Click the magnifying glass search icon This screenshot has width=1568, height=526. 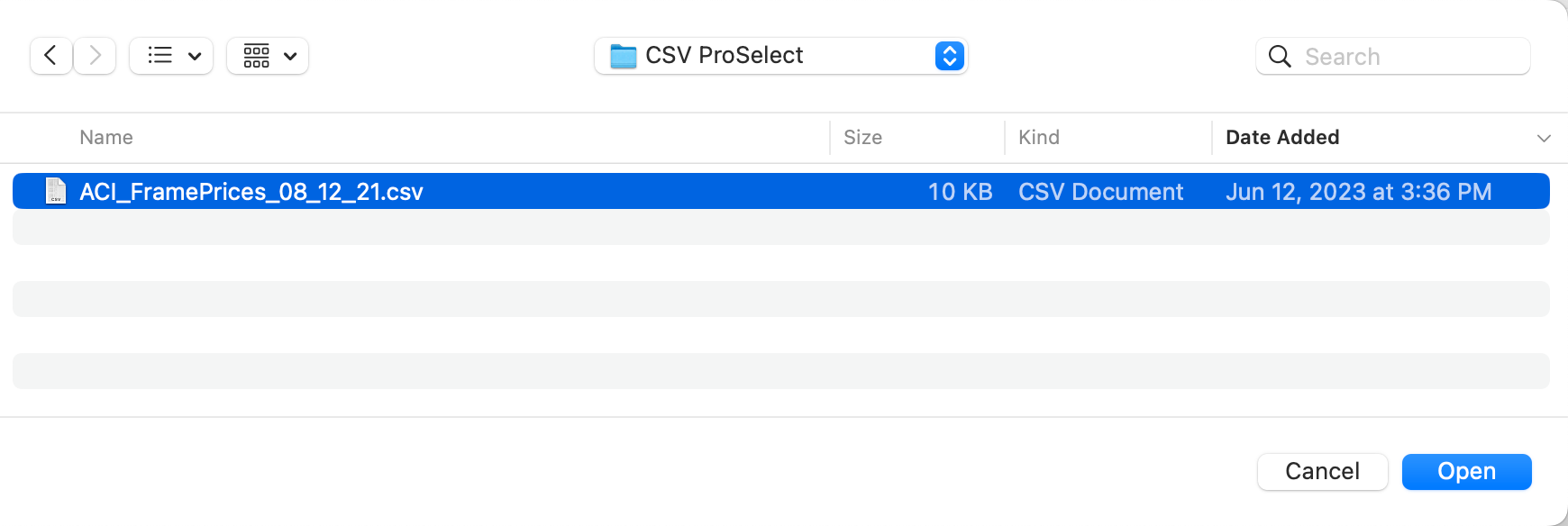click(x=1279, y=57)
